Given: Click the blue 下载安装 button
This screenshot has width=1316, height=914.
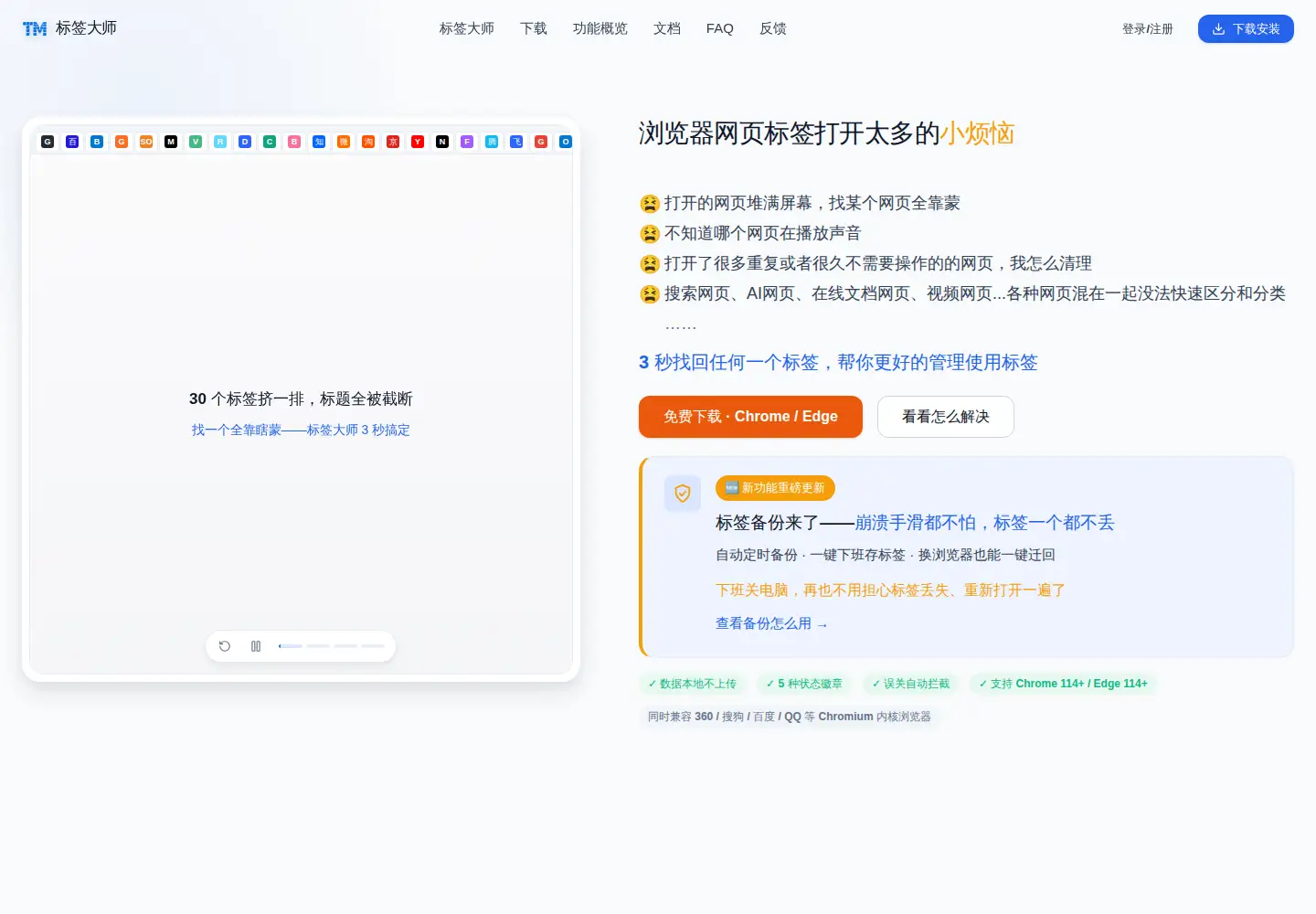Looking at the screenshot, I should (1246, 28).
